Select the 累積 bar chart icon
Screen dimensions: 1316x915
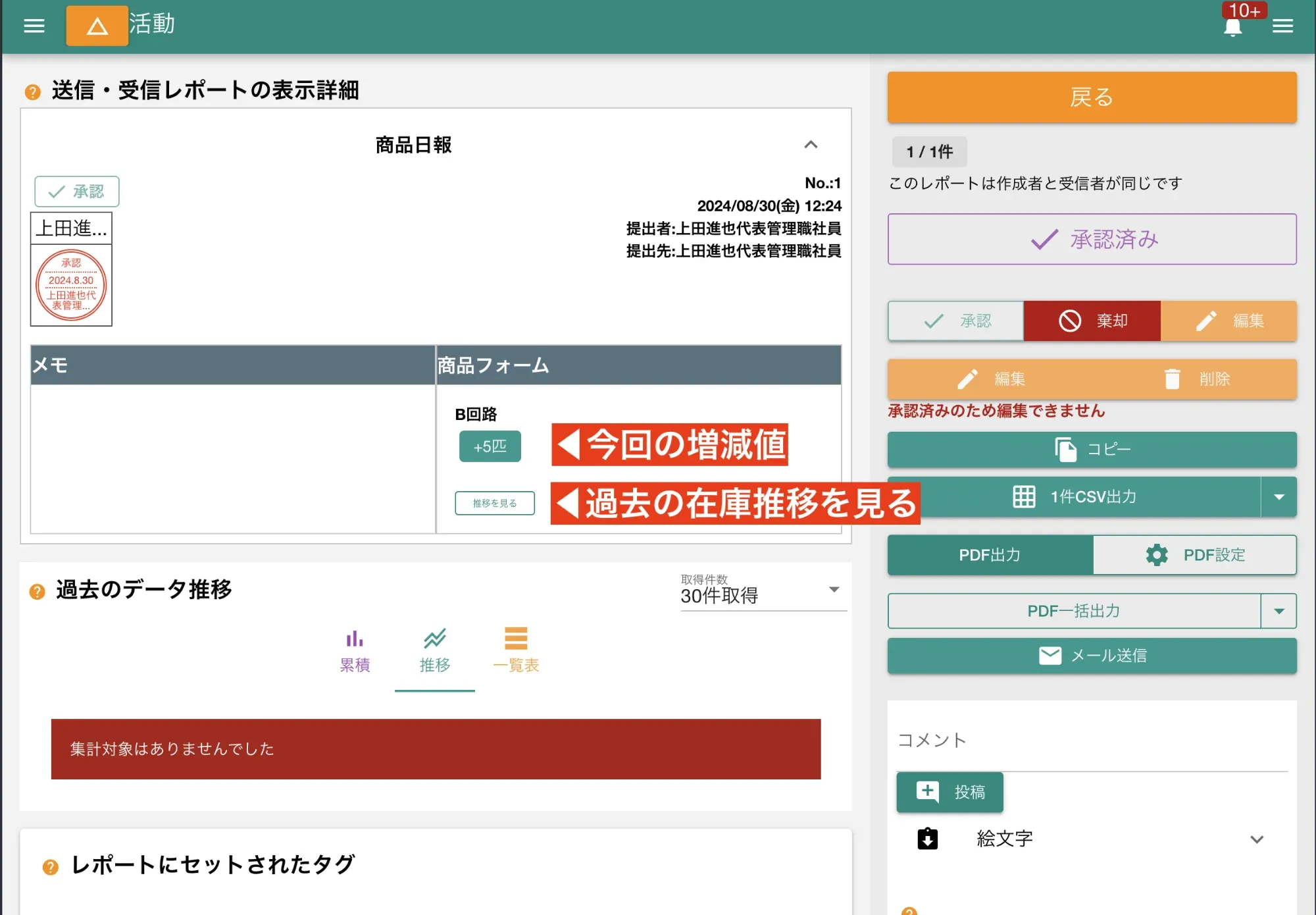click(x=354, y=638)
